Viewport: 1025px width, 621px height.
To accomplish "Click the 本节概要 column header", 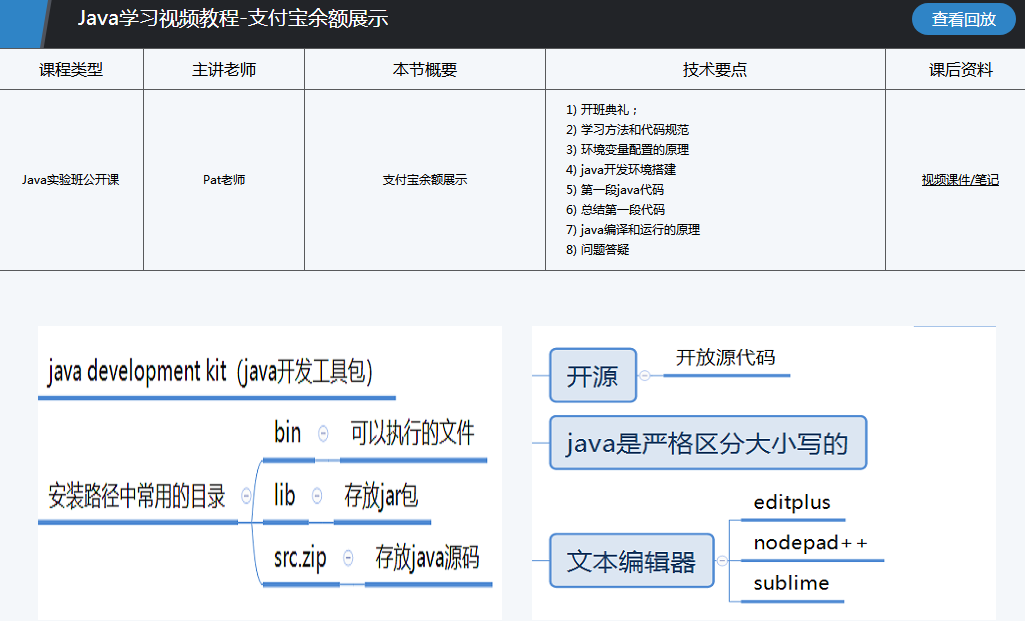I will pyautogui.click(x=425, y=70).
